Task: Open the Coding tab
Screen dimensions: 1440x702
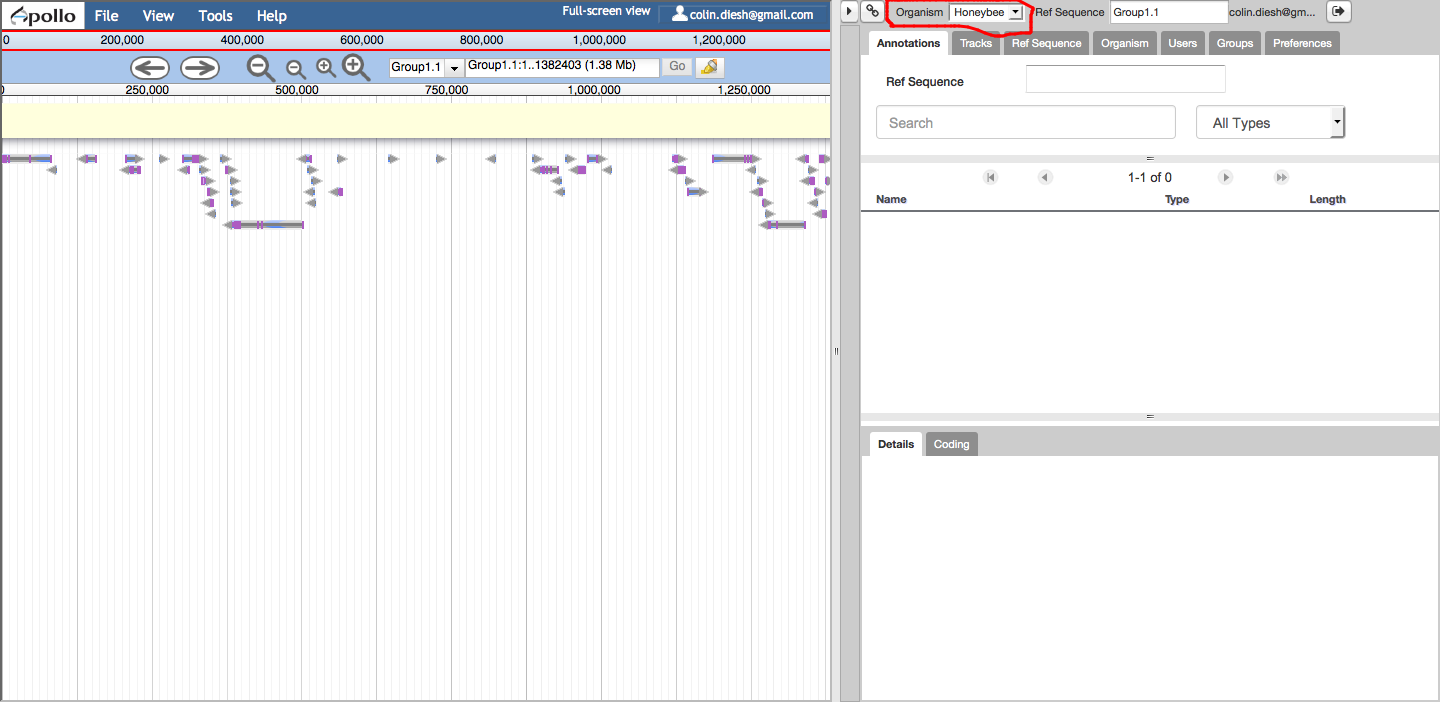Action: coord(951,444)
